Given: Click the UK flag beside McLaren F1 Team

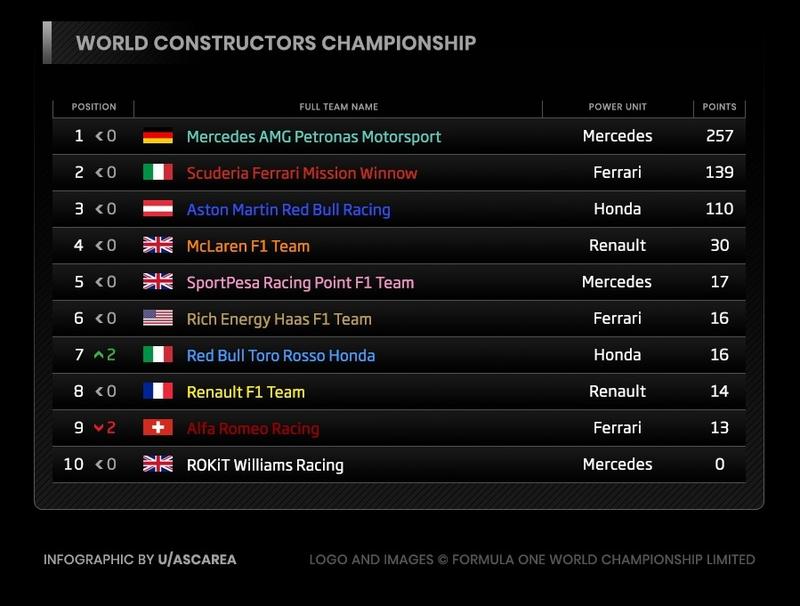Looking at the screenshot, I should pyautogui.click(x=157, y=246).
